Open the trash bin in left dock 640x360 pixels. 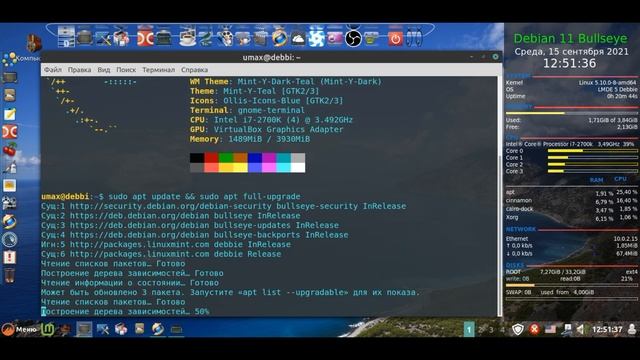click(9, 275)
